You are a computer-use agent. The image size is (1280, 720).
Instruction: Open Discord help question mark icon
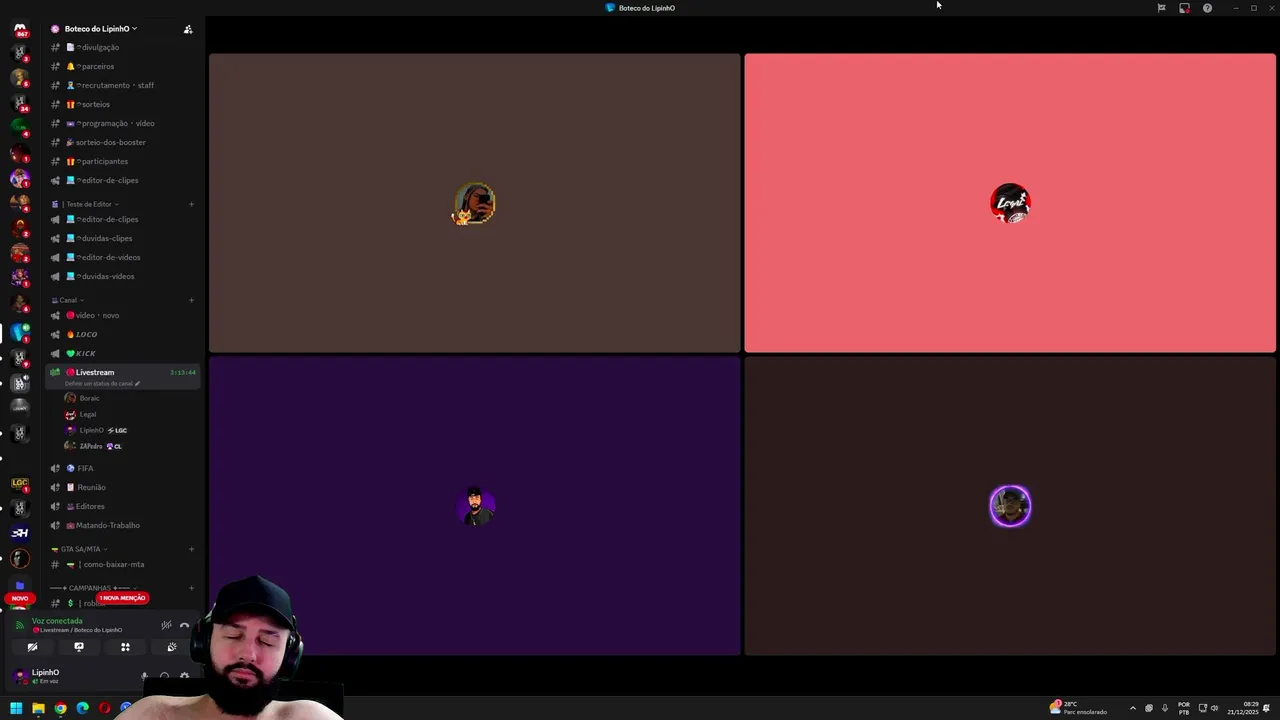pos(1207,8)
